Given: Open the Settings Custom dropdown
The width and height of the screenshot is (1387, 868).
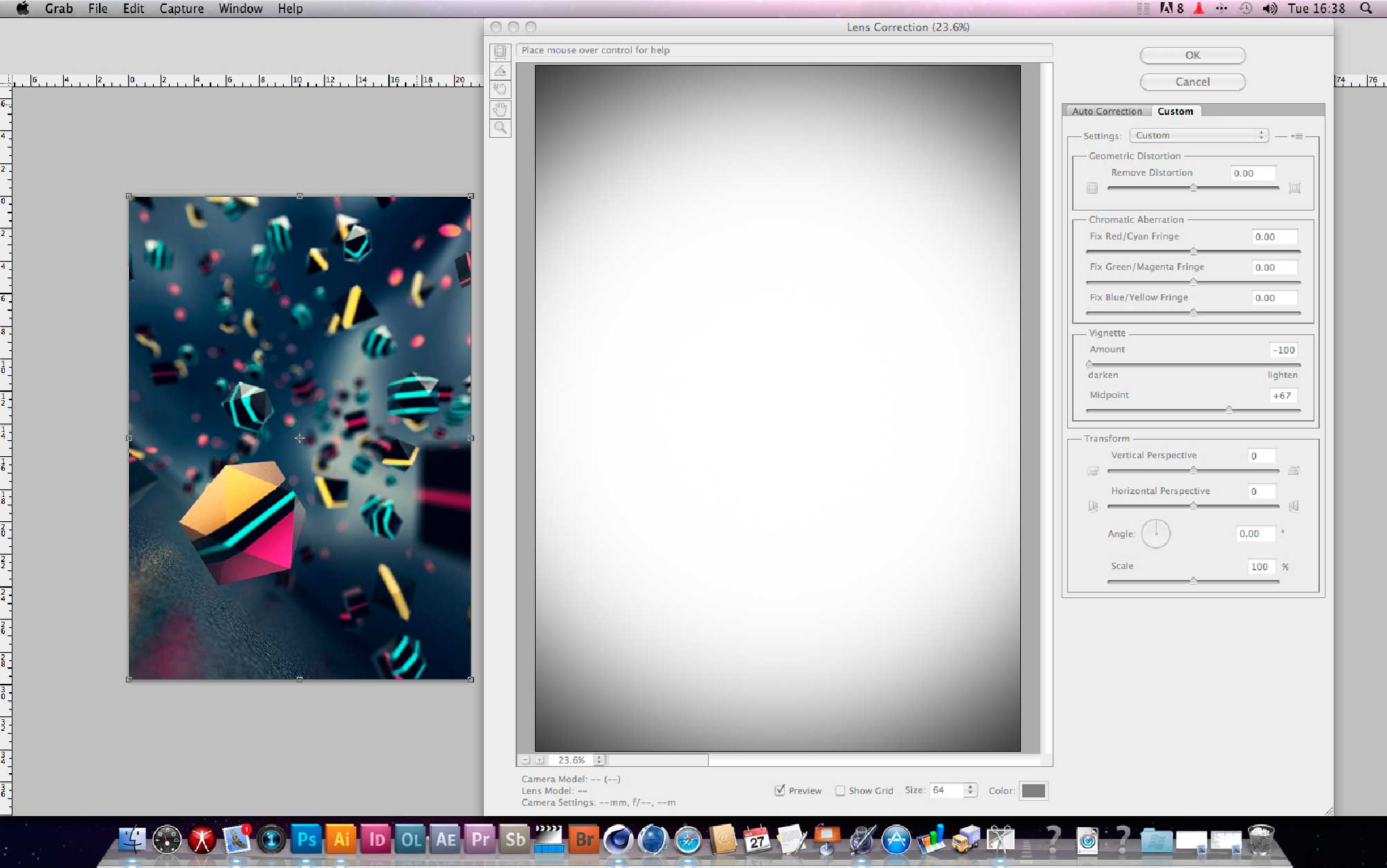Looking at the screenshot, I should [1199, 136].
